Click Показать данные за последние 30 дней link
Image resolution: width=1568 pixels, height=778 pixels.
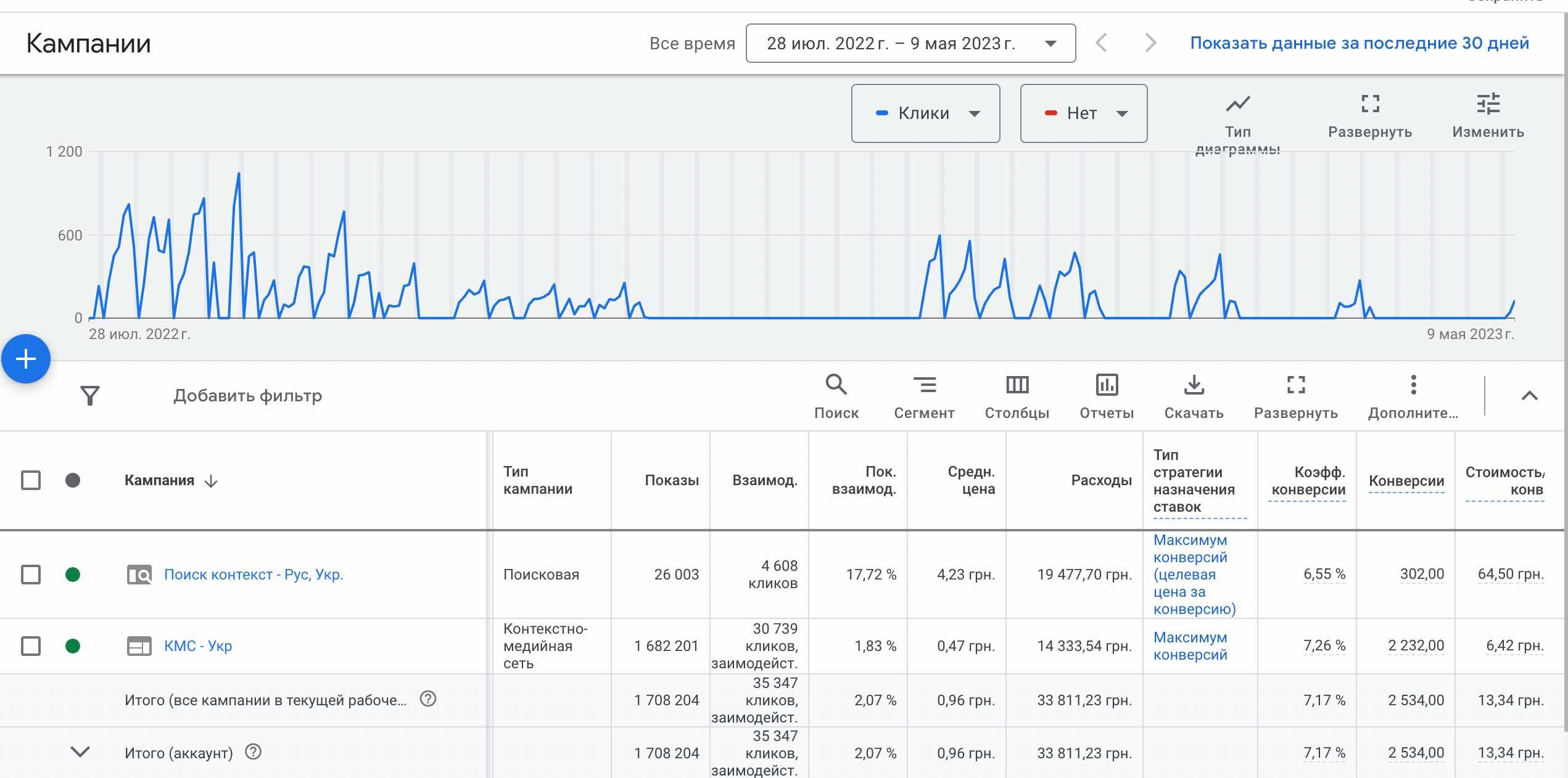click(x=1360, y=43)
